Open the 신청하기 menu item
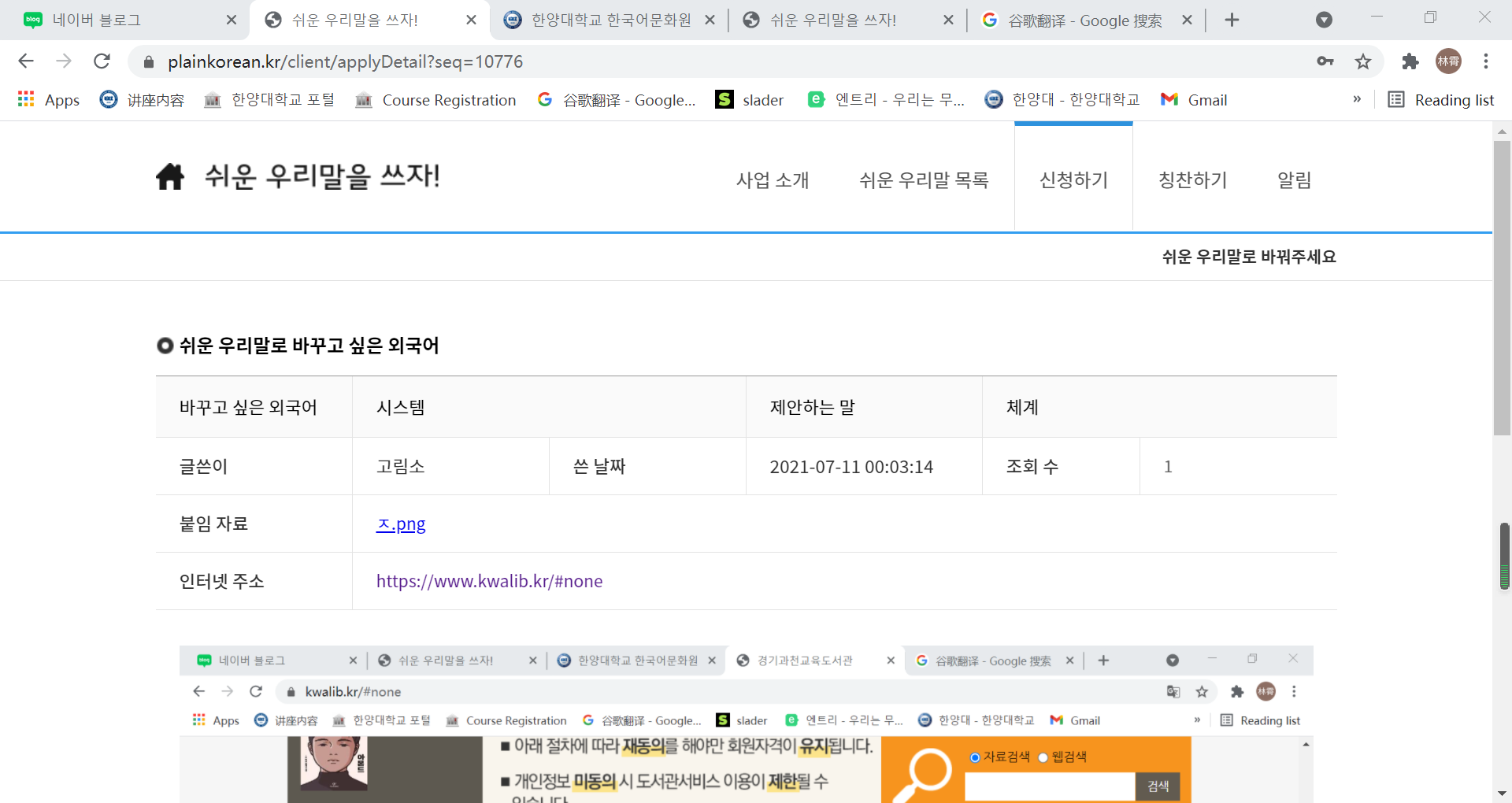1512x803 pixels. coord(1073,180)
